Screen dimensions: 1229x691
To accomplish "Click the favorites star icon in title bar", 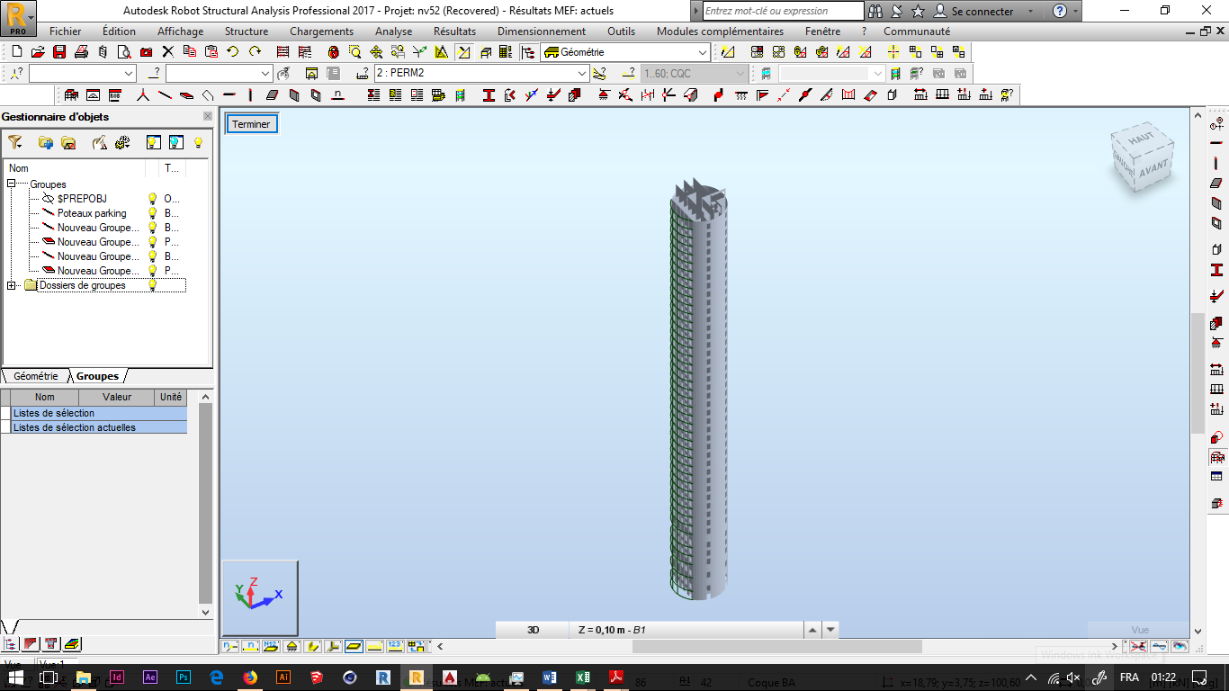I will 918,11.
